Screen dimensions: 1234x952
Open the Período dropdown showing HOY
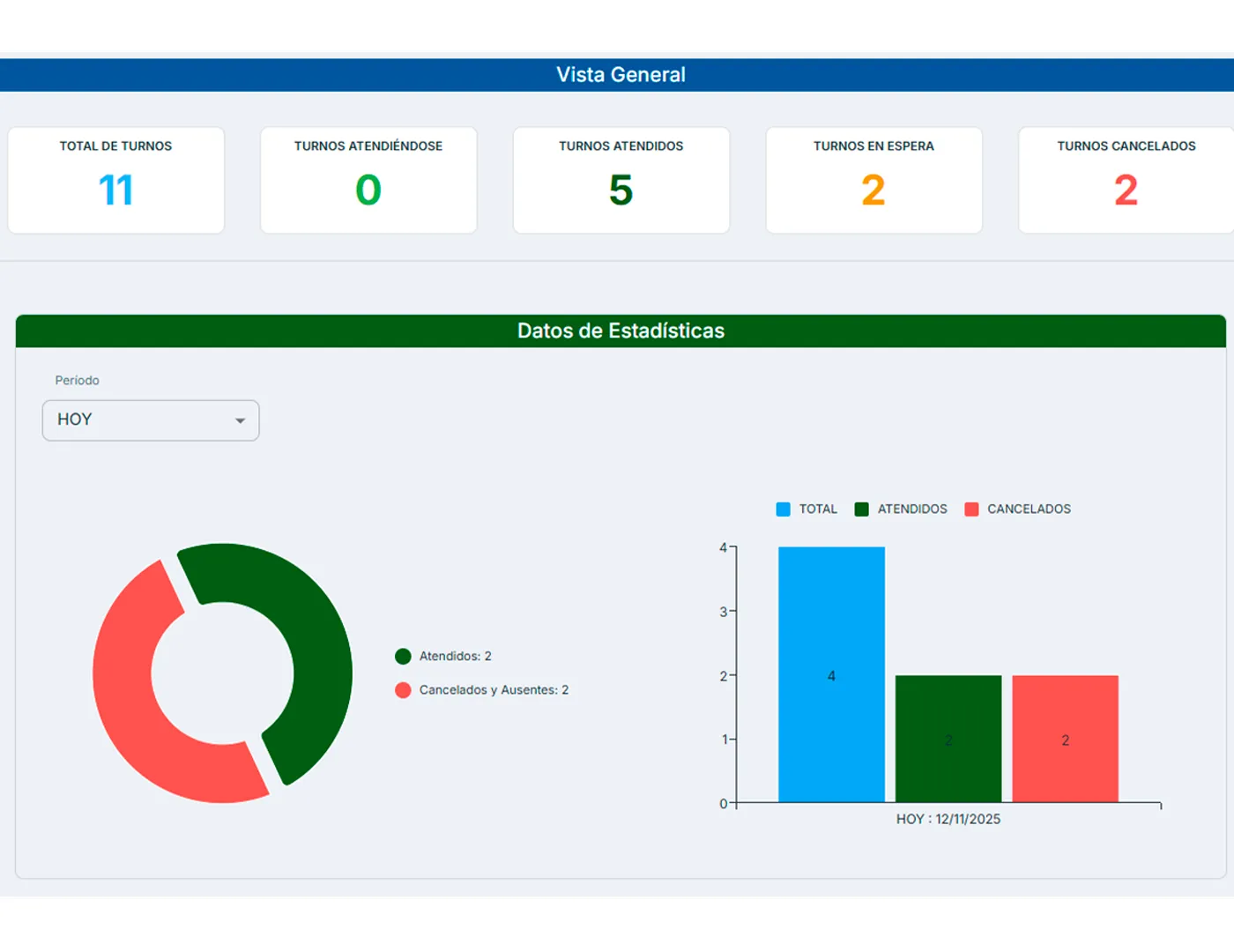pos(151,420)
